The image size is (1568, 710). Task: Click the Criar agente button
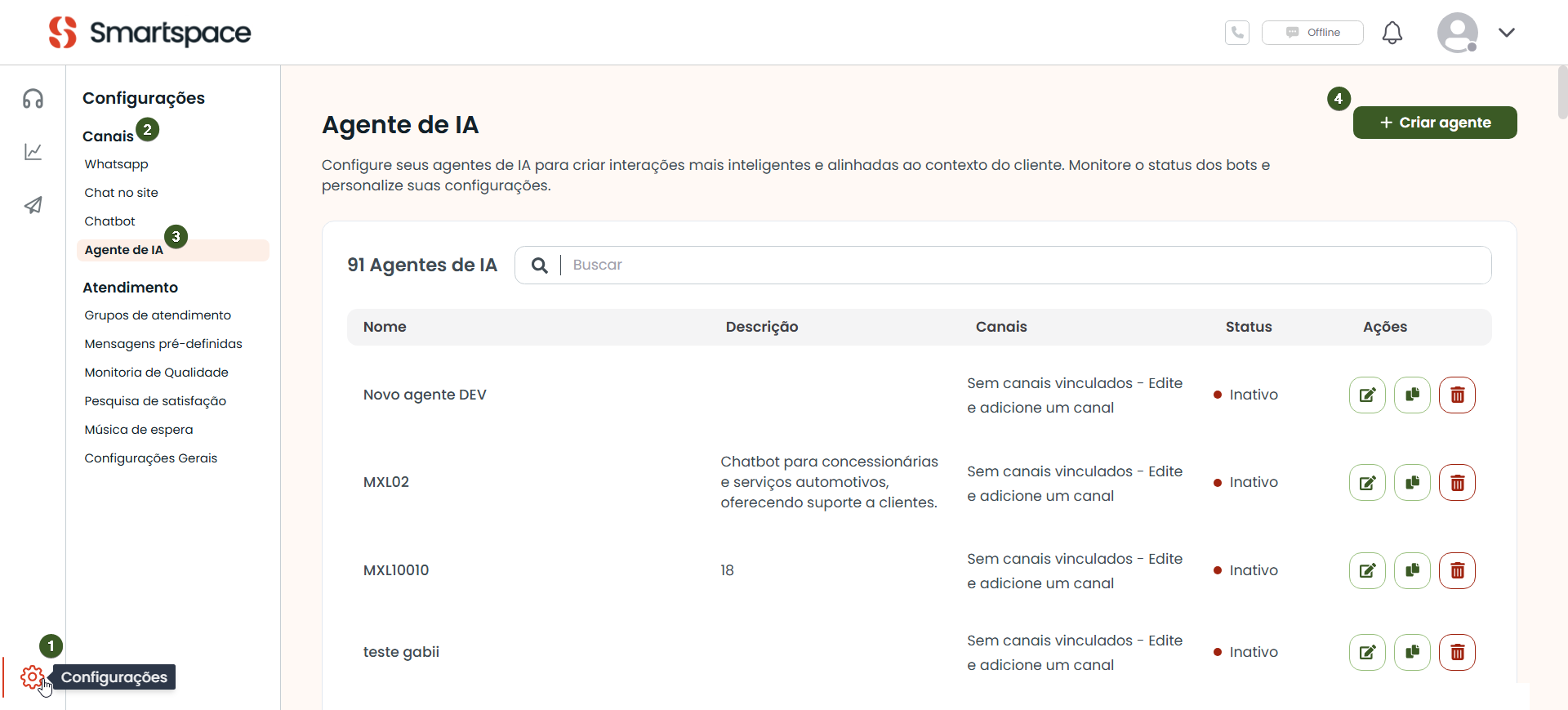1435,123
